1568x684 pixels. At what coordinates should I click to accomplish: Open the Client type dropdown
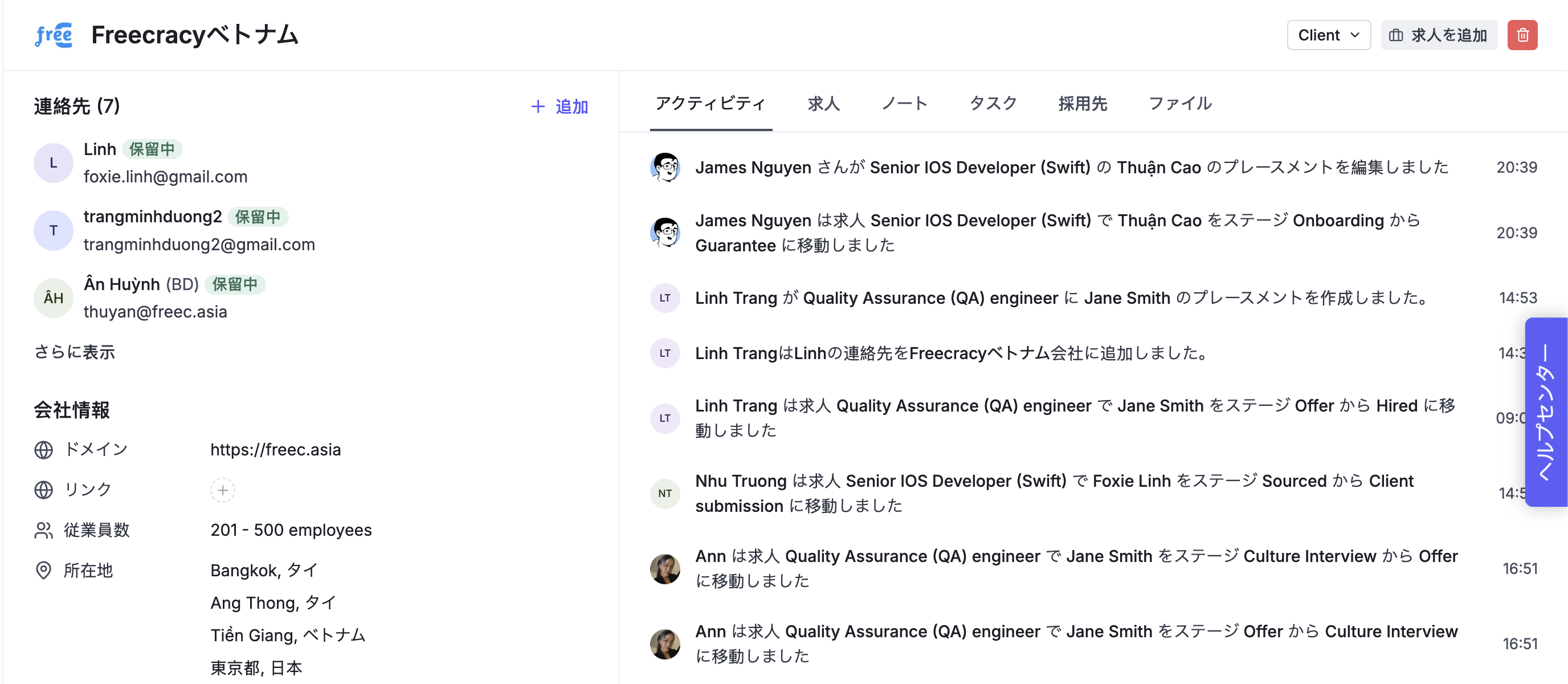coord(1328,35)
